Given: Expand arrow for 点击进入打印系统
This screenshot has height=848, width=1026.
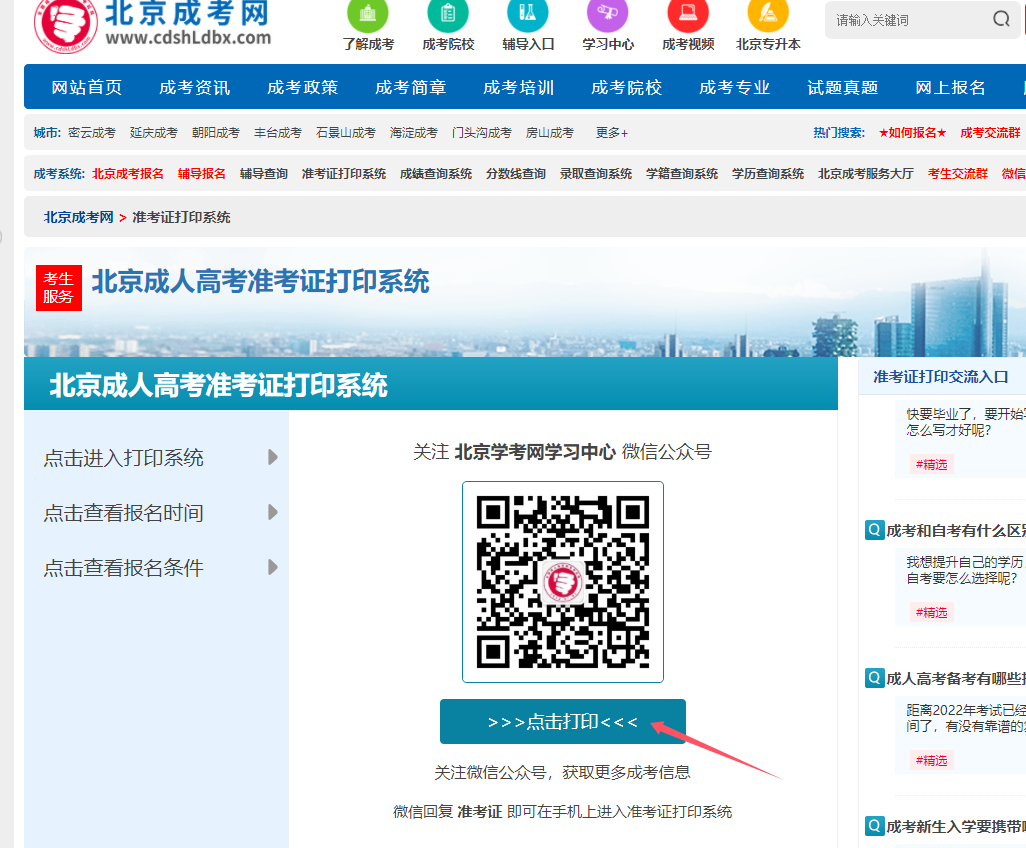Looking at the screenshot, I should [273, 457].
